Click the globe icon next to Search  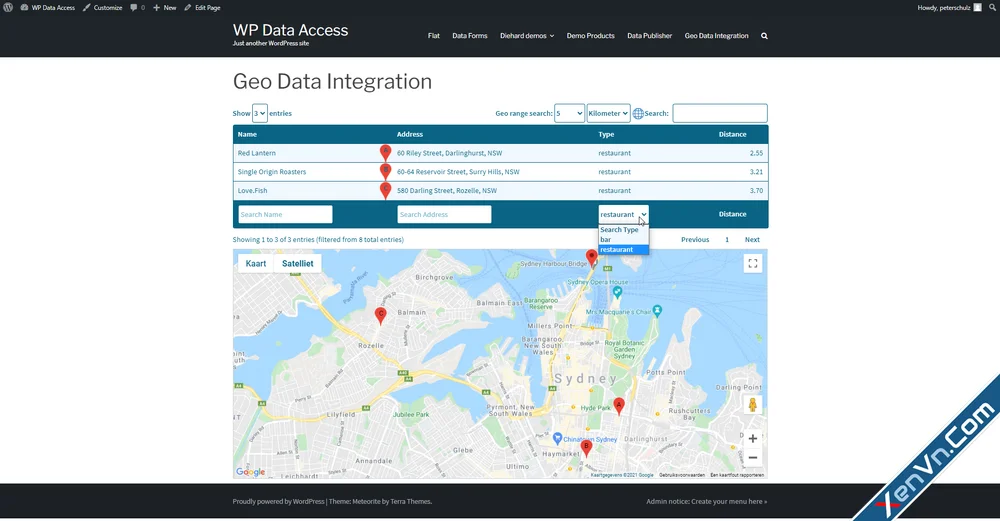point(638,114)
